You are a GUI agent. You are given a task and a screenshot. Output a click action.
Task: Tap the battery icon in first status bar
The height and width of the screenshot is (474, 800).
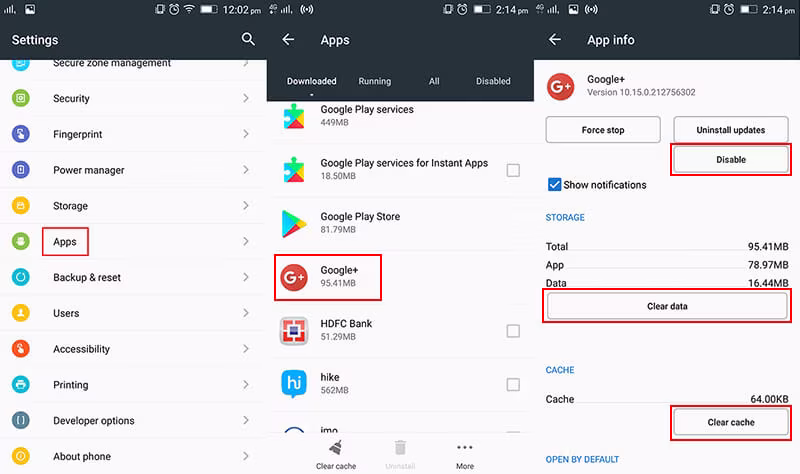[x=209, y=9]
